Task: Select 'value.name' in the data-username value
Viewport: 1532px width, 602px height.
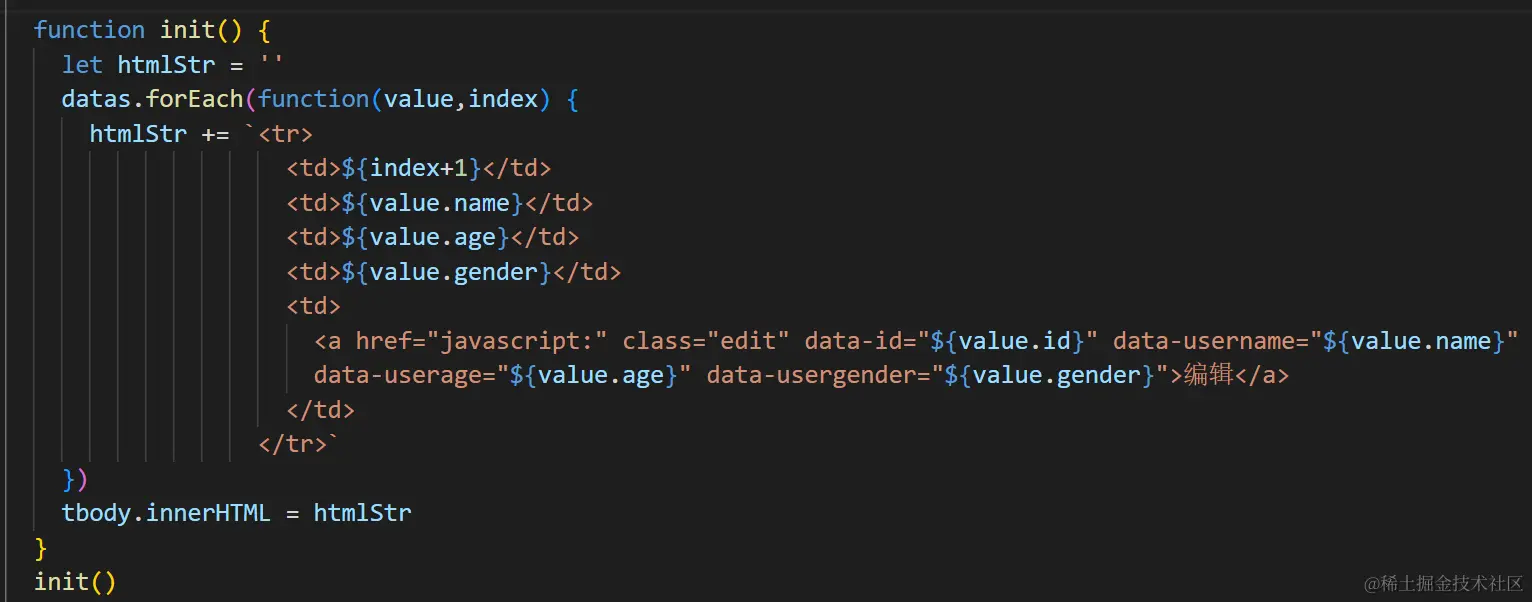Action: tap(1422, 341)
